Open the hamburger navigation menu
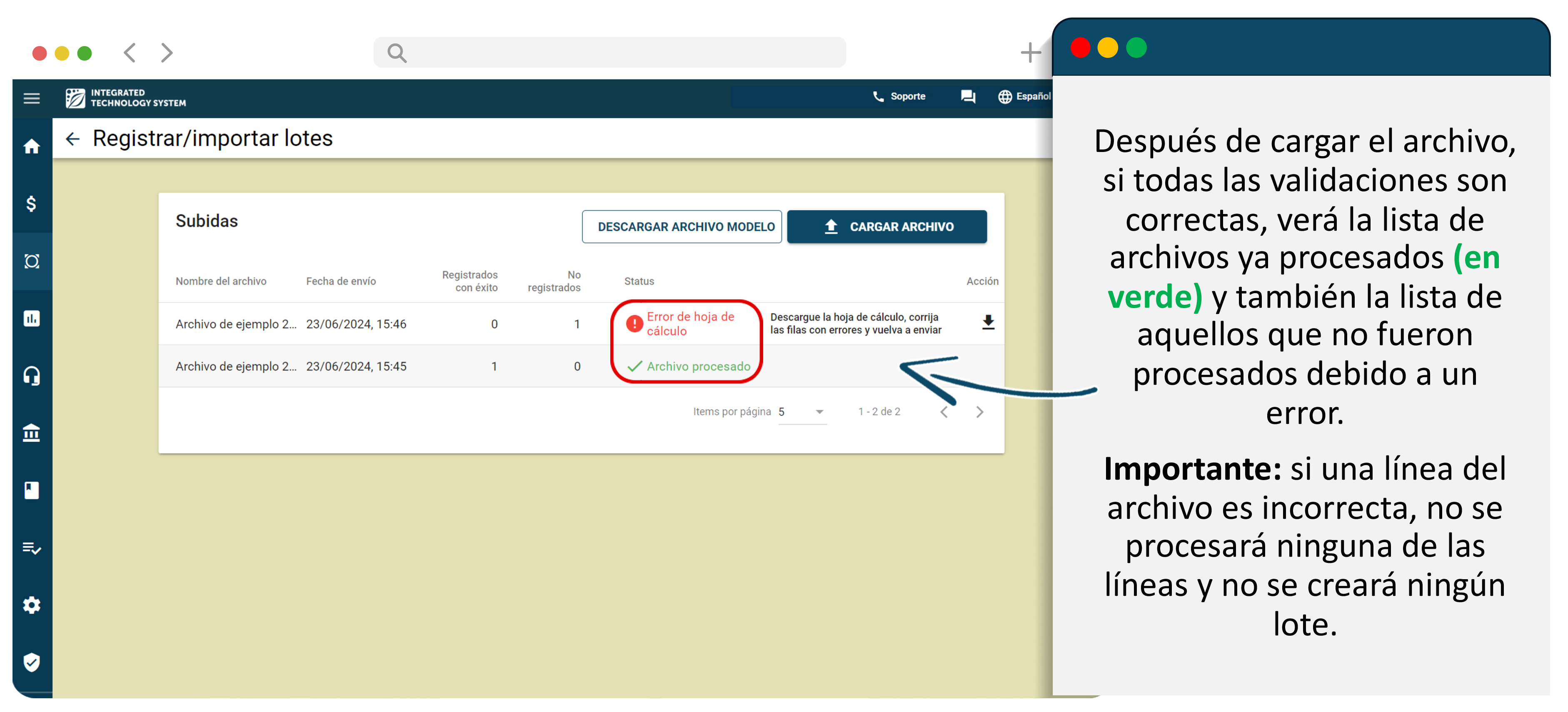 point(32,98)
